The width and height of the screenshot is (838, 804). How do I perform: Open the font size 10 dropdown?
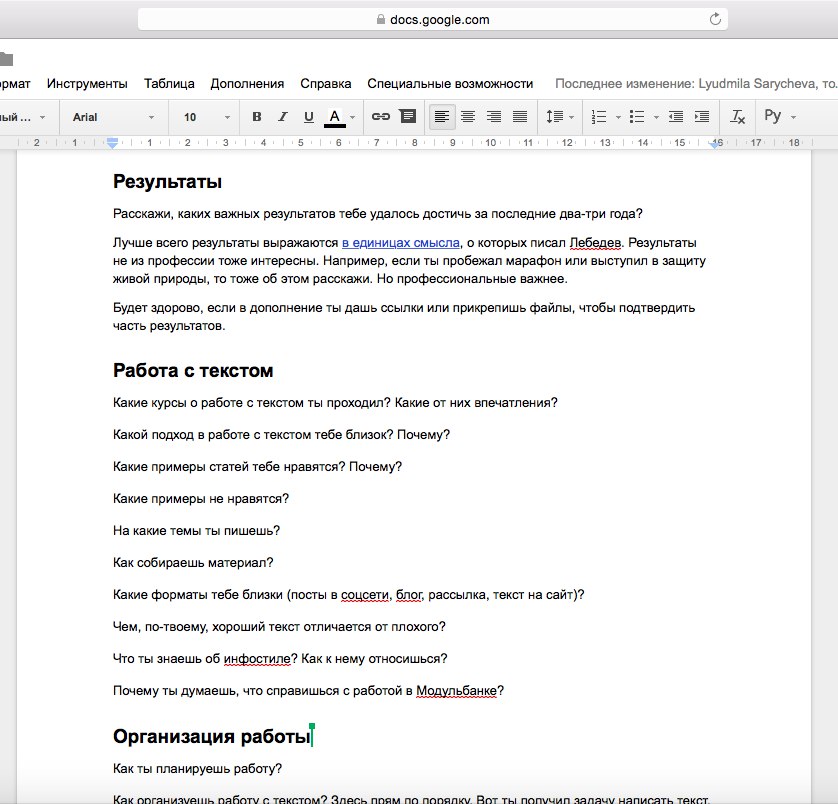click(206, 117)
